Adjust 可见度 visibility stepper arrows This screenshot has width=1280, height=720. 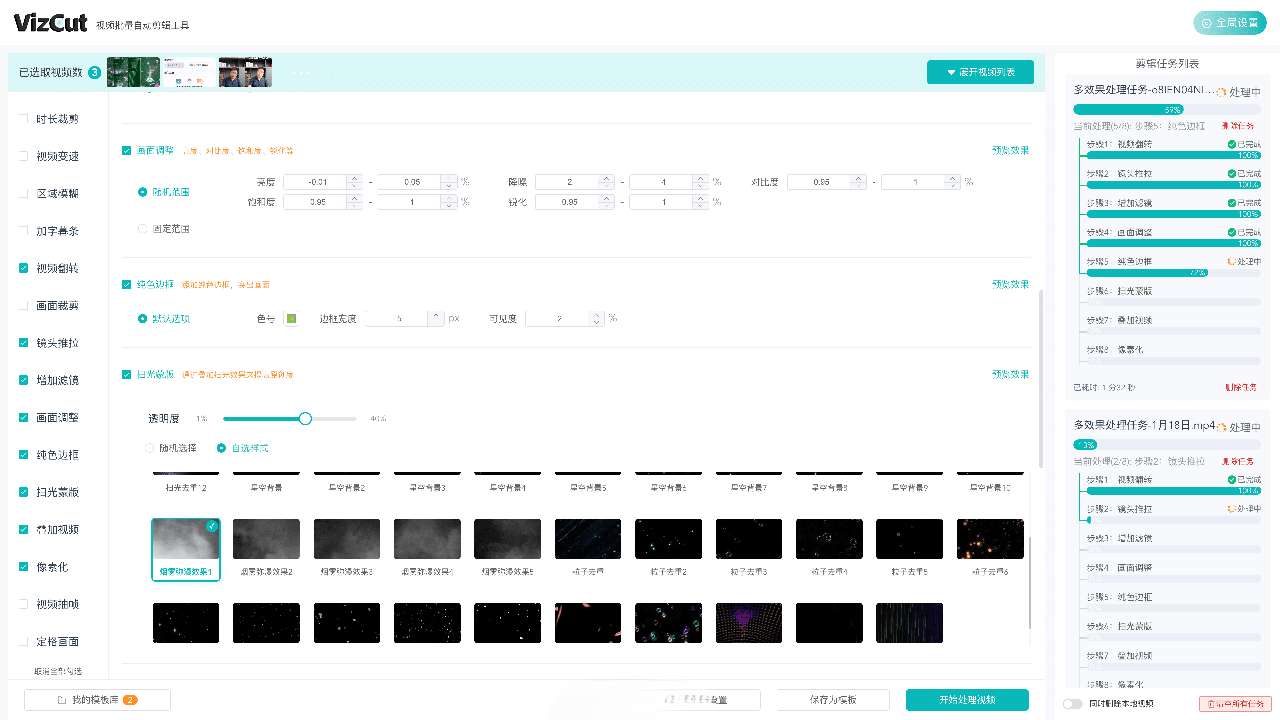(x=597, y=319)
